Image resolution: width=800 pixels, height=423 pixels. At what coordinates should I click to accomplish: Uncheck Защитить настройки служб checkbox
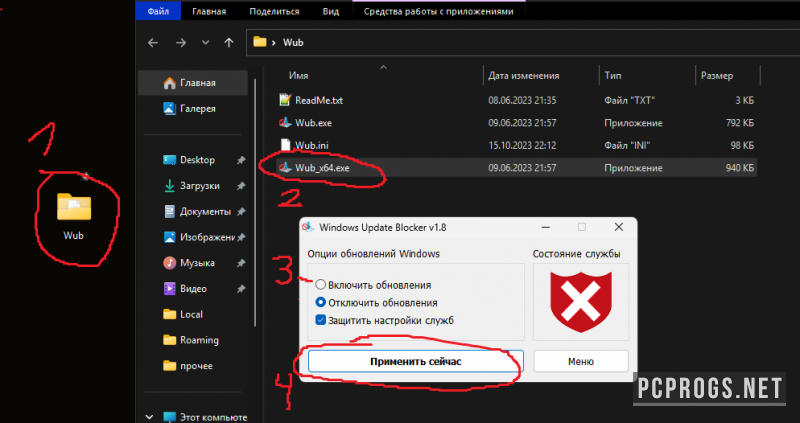point(320,320)
